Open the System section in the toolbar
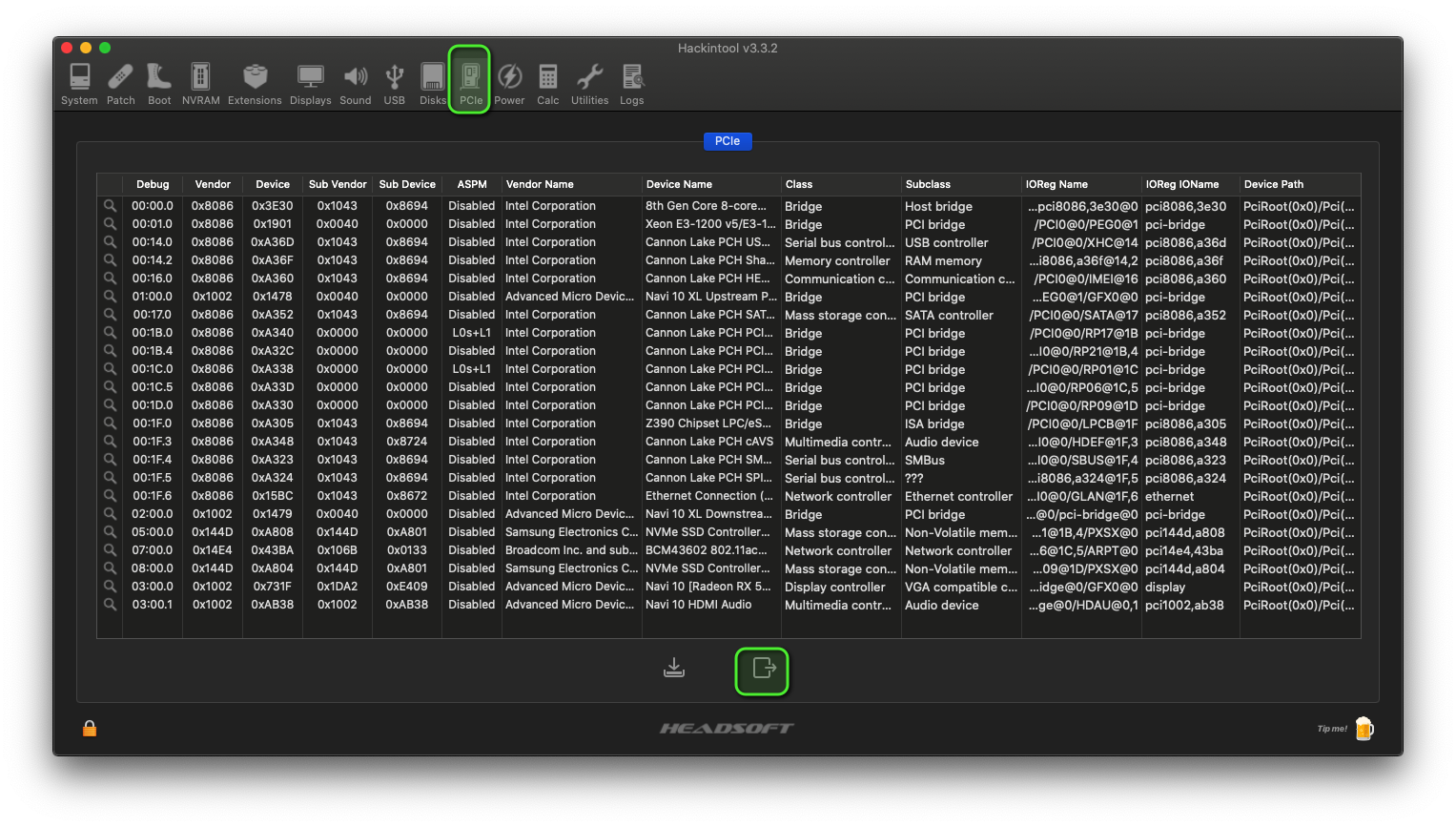Viewport: 1456px width, 826px height. (79, 83)
